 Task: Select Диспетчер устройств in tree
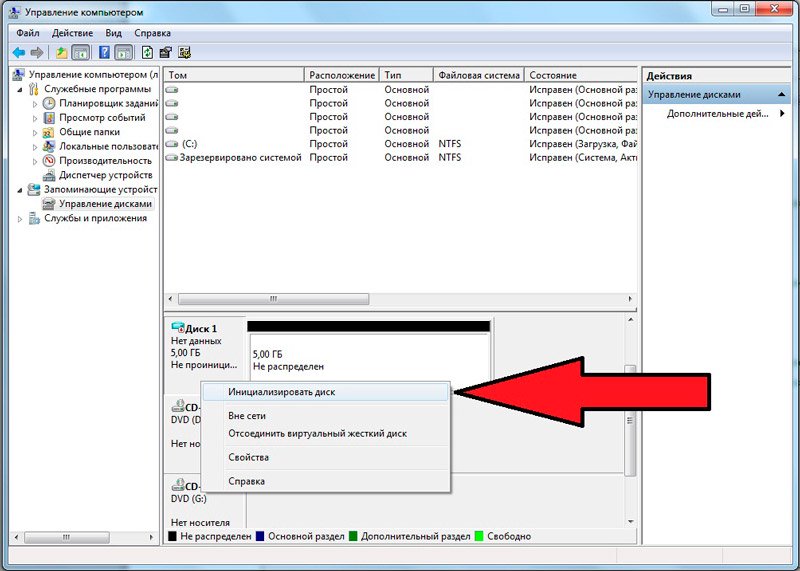105,175
